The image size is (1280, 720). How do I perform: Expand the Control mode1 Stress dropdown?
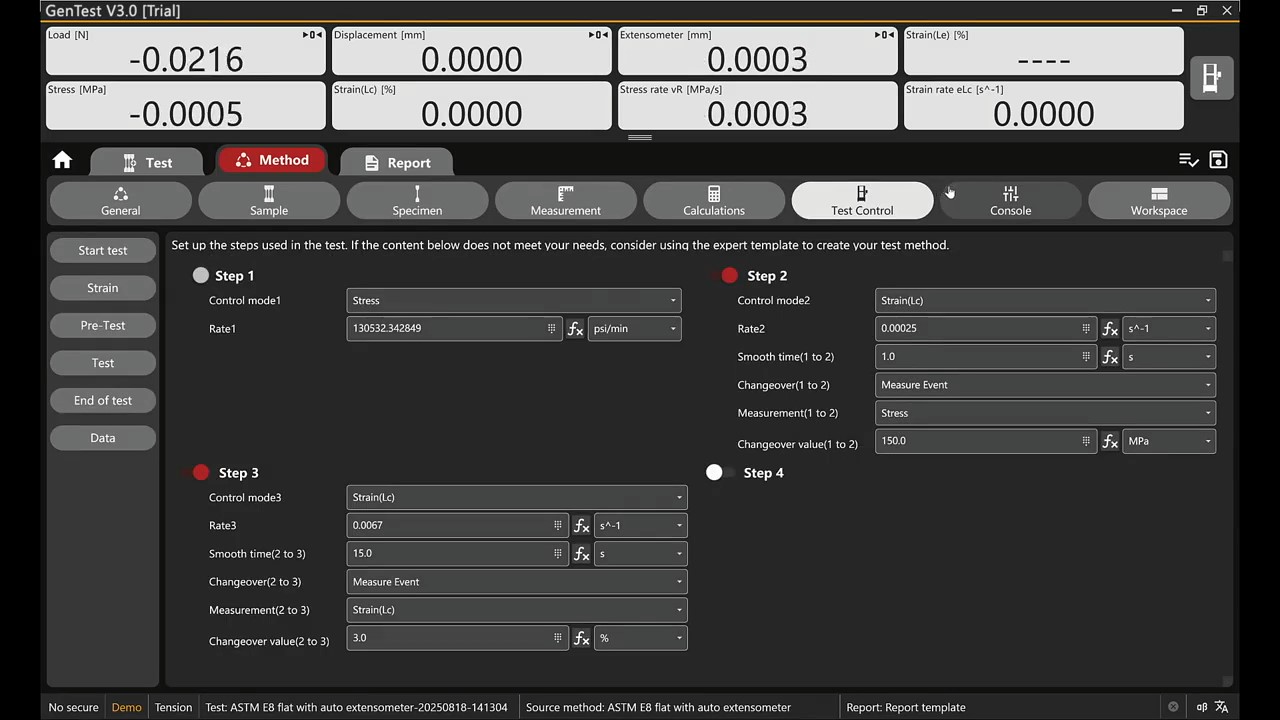click(514, 300)
